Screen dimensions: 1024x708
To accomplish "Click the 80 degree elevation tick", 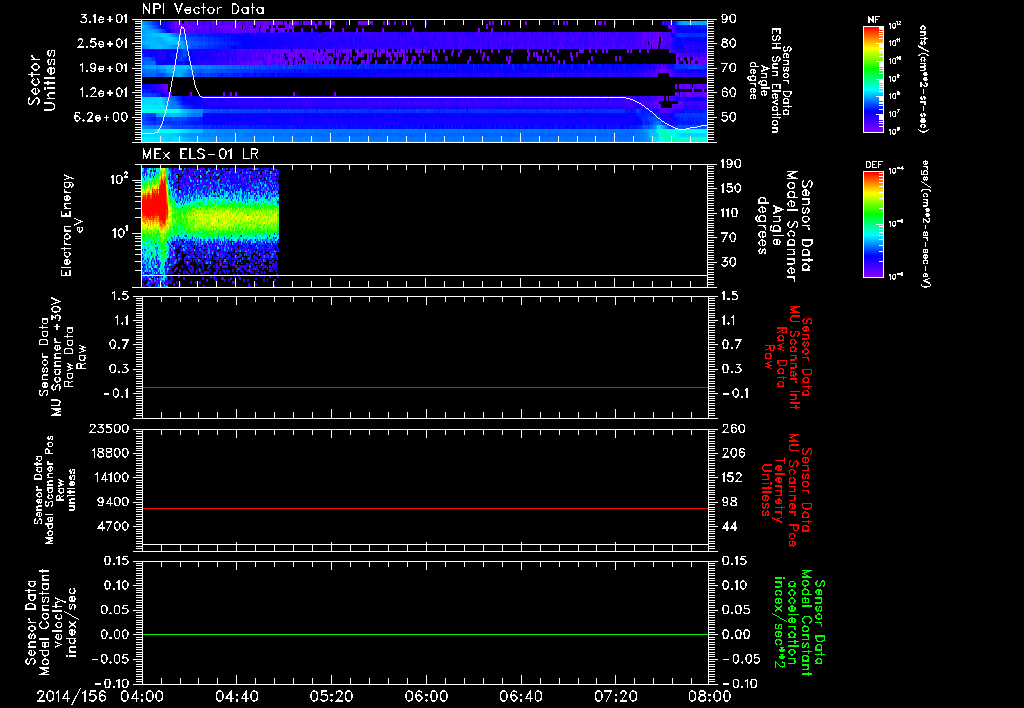I will click(729, 43).
